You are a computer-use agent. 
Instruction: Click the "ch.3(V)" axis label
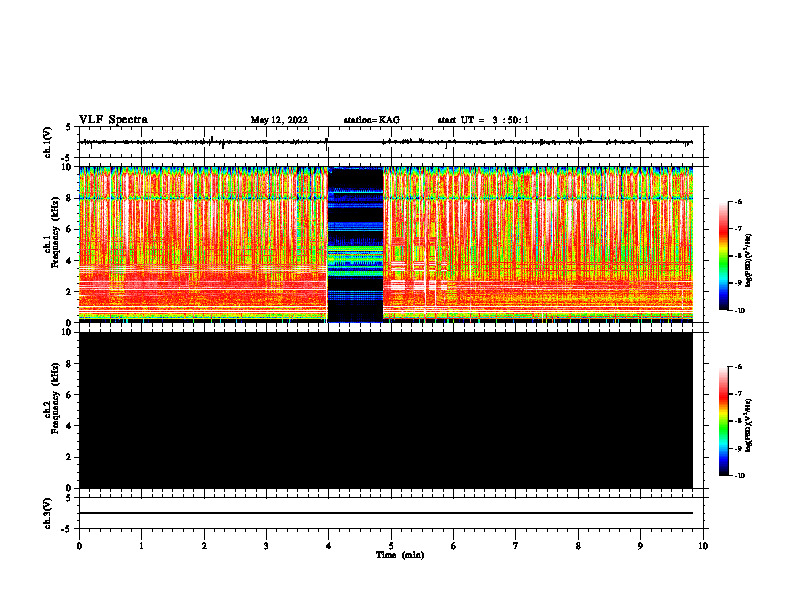[x=48, y=514]
